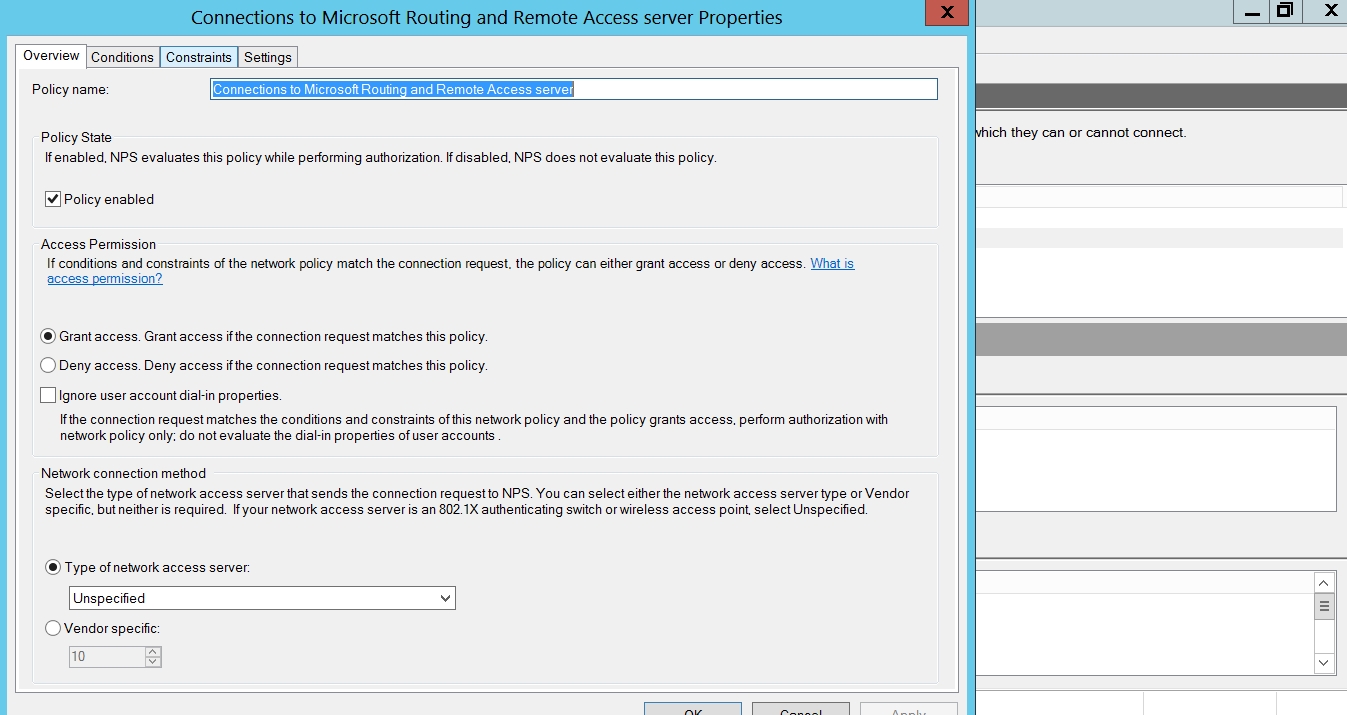
Task: Click the background window scrollbar up arrow
Action: (1324, 583)
